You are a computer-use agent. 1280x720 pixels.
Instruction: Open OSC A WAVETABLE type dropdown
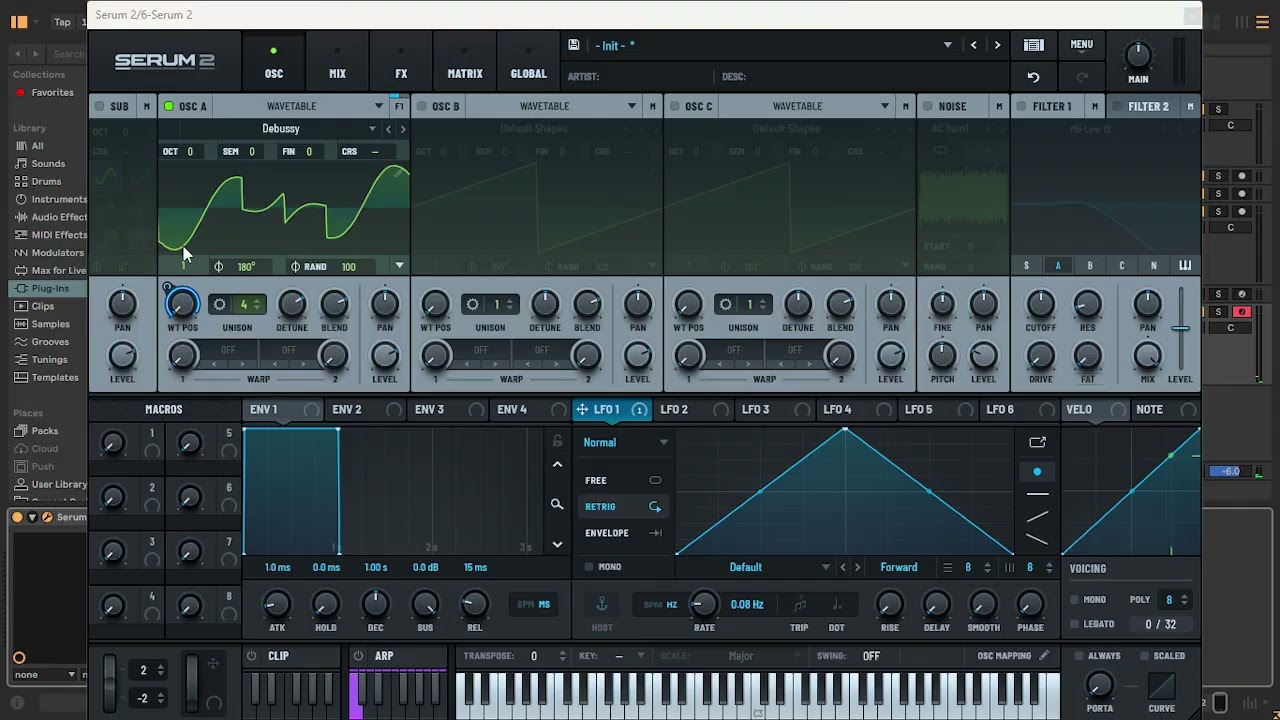[x=378, y=106]
